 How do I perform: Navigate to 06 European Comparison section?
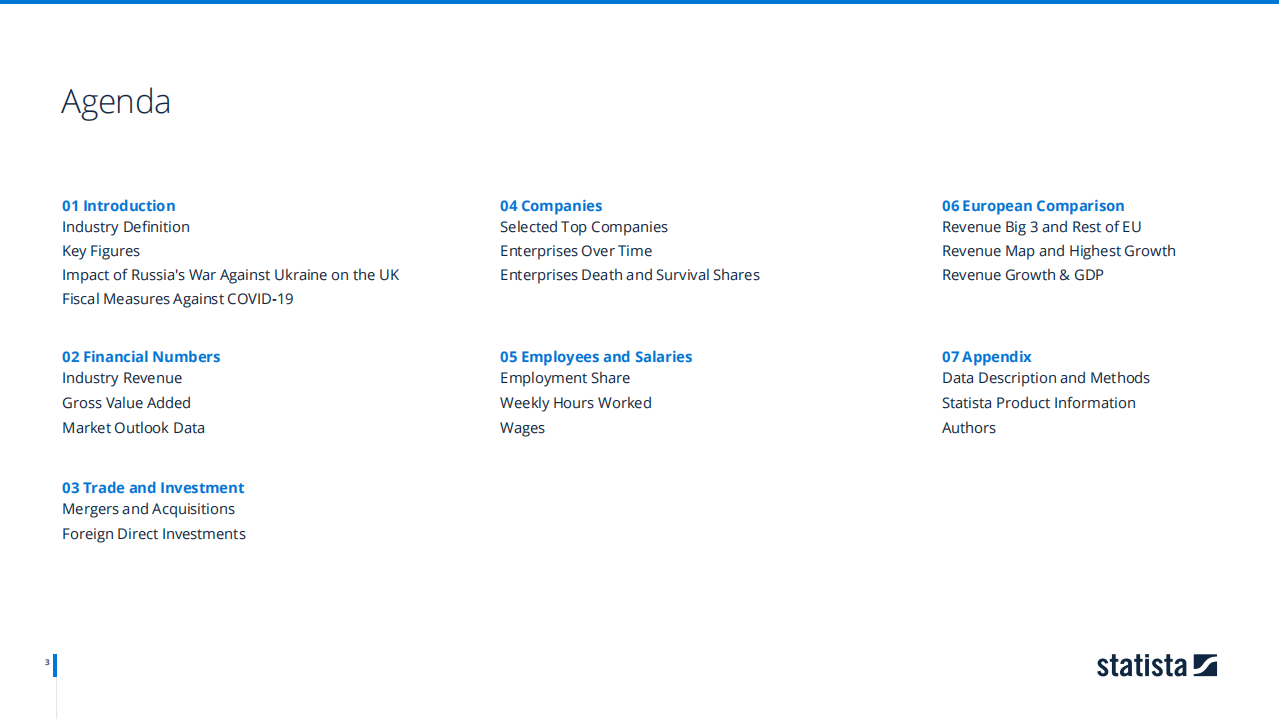click(x=1033, y=206)
